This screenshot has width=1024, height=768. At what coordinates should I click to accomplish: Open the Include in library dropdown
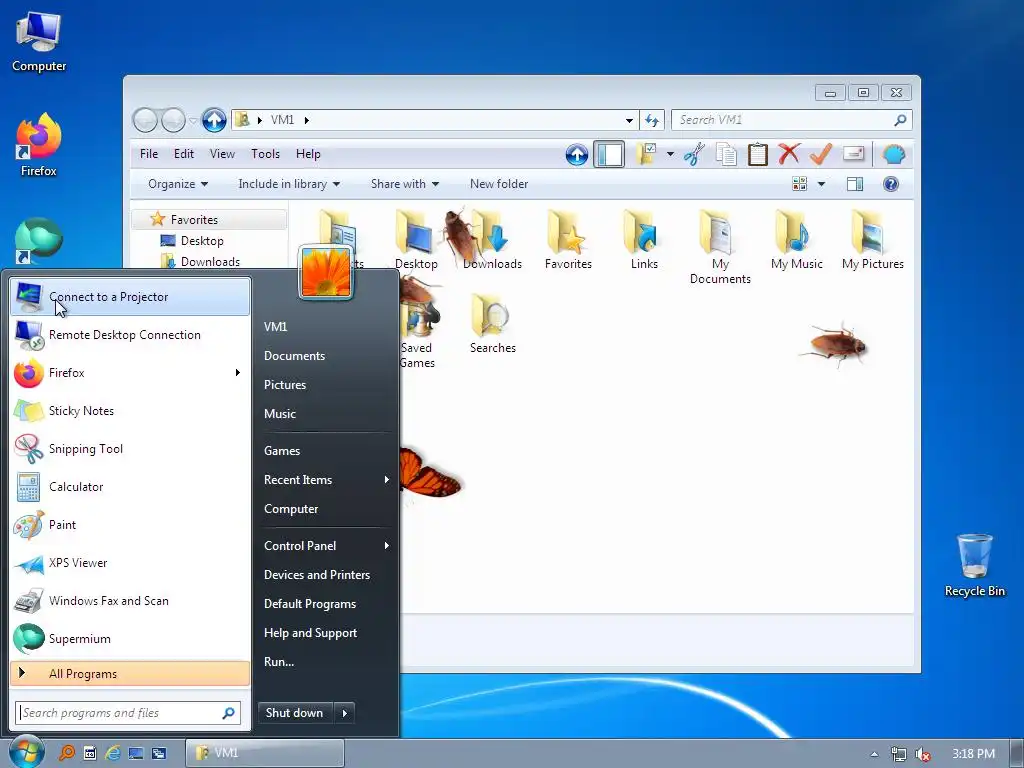point(289,184)
